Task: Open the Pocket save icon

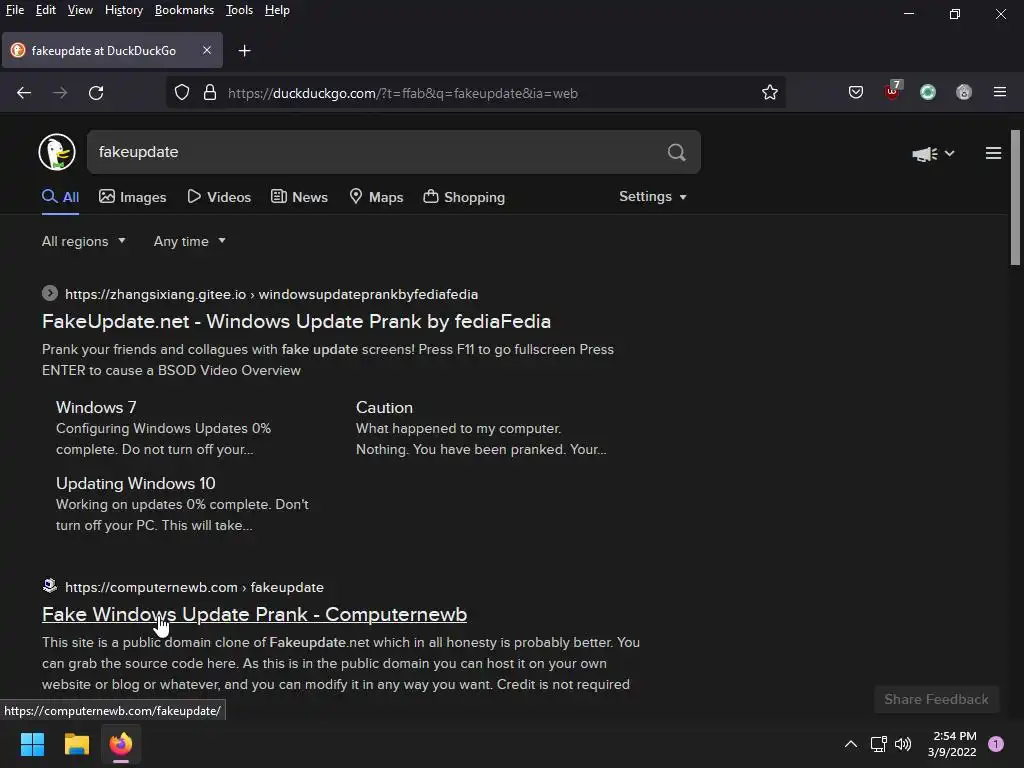Action: [x=856, y=92]
